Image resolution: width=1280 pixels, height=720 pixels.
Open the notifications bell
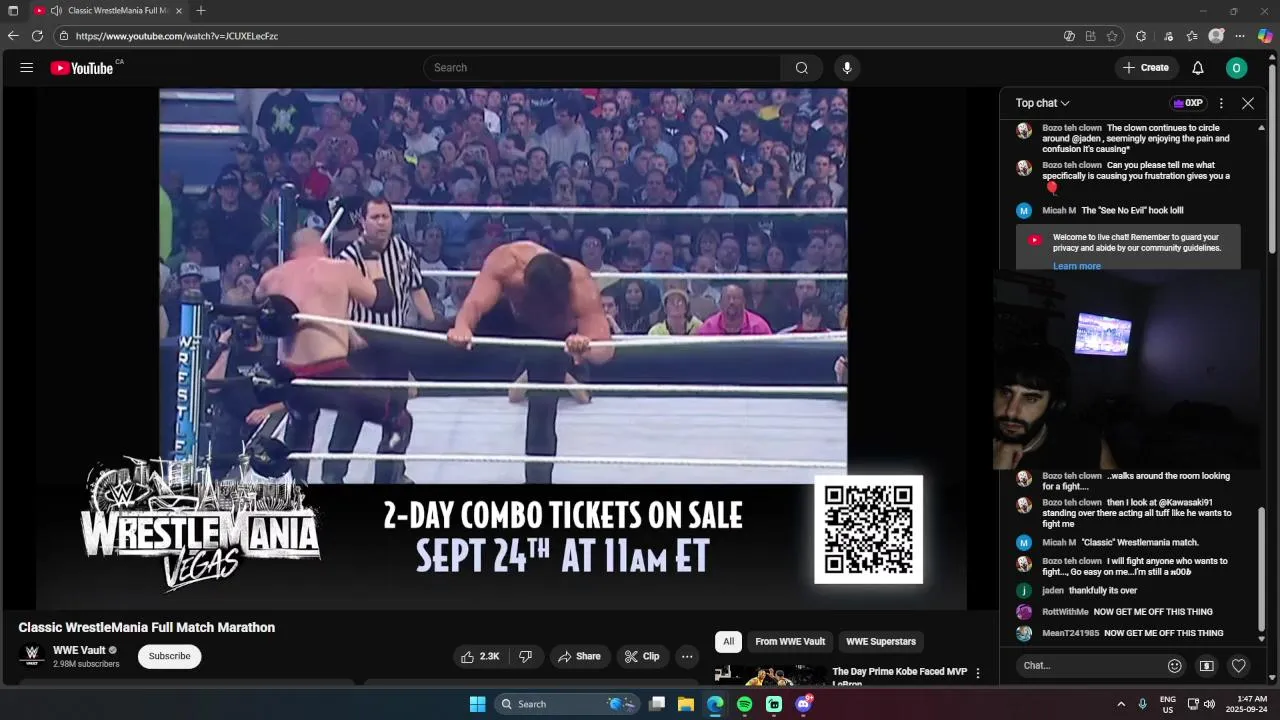[1198, 68]
